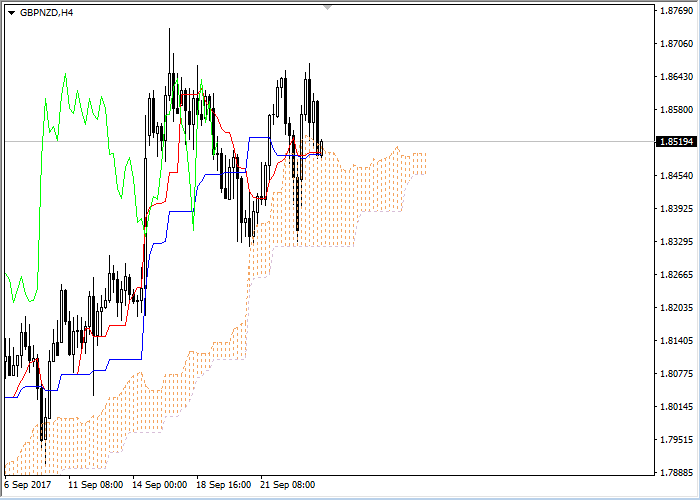Click the 21 Sep 08:00 time label
Viewport: 700px width, 500px height.
pyautogui.click(x=288, y=485)
